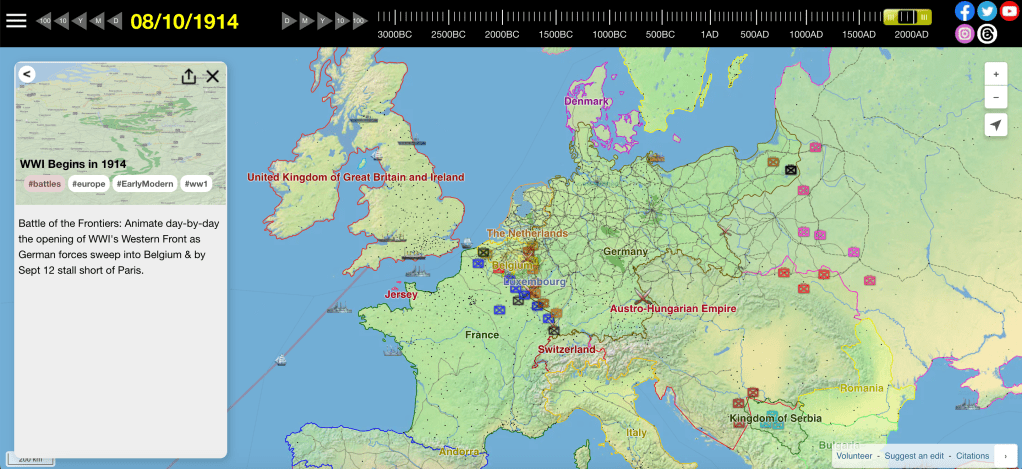This screenshot has width=1022, height=469.
Task: Go back with the panel's left arrow
Action: pos(27,74)
